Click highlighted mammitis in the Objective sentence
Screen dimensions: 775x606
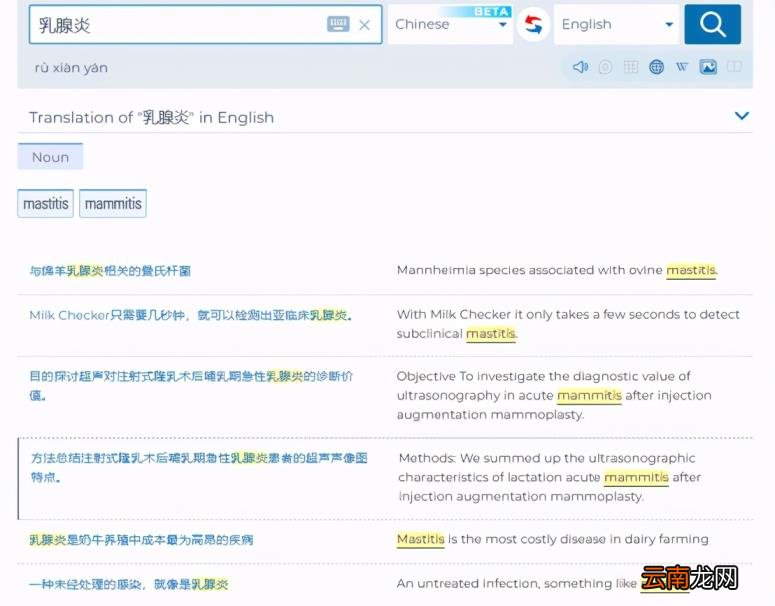coord(589,395)
